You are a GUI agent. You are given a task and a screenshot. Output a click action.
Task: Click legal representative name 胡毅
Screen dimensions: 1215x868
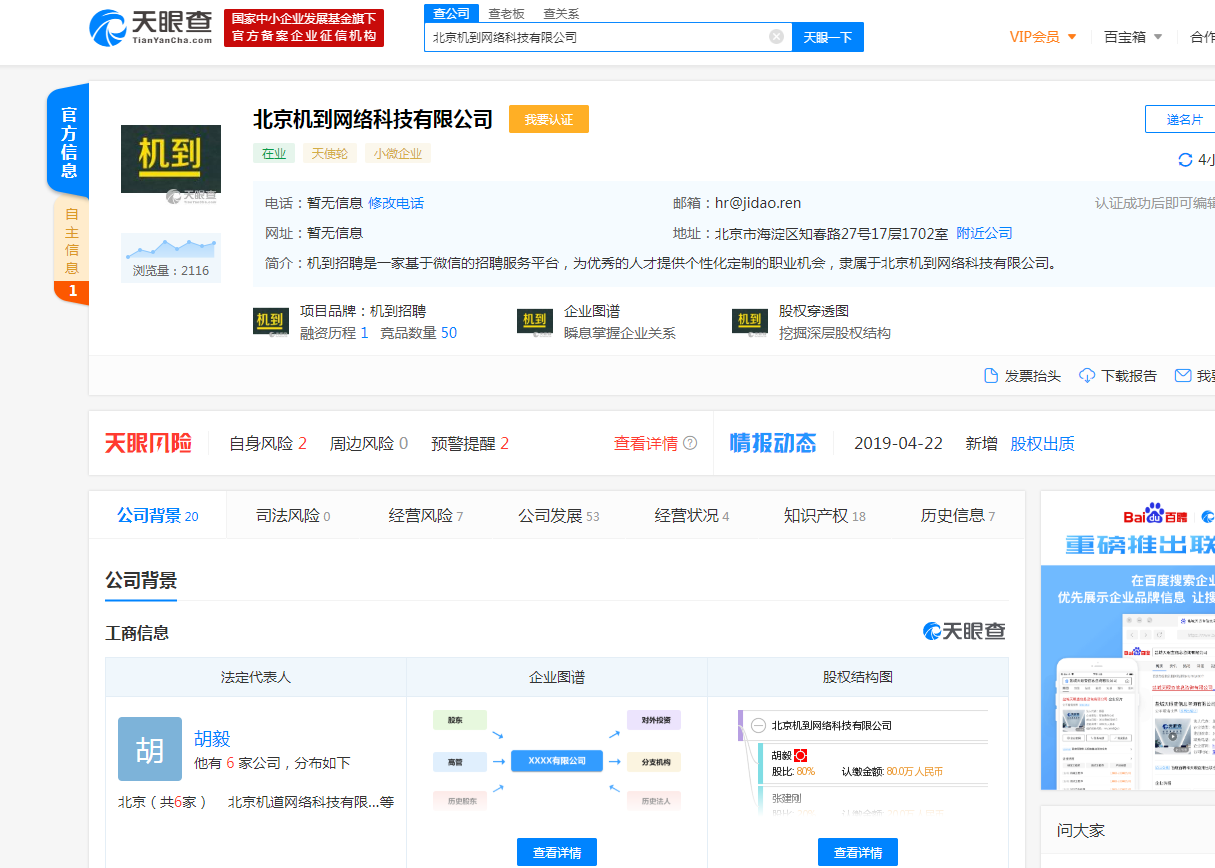coord(212,739)
